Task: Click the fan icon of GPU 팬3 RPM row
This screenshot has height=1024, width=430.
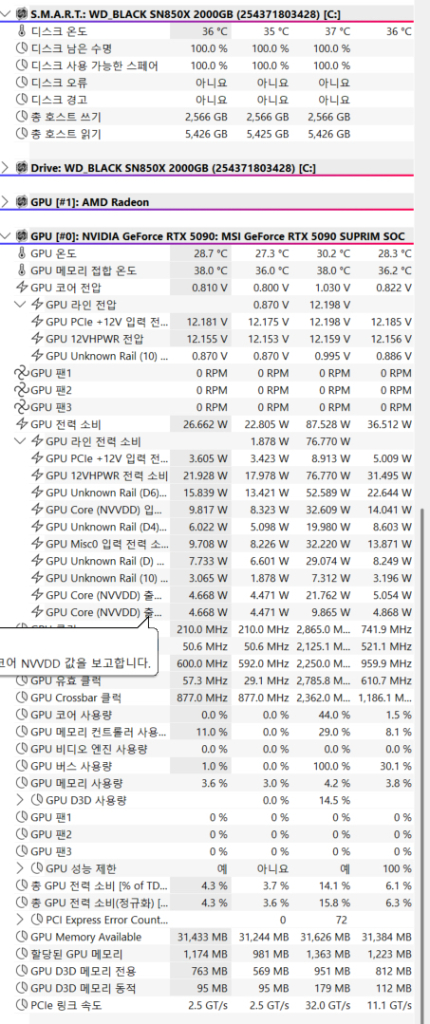Action: (x=21, y=407)
